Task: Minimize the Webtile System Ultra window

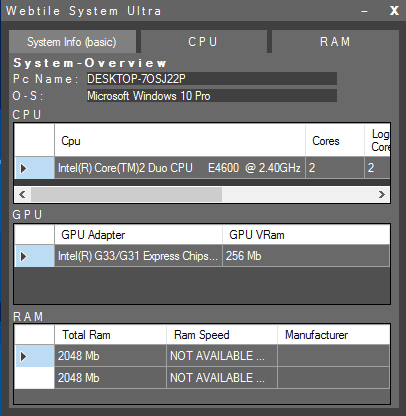Action: point(365,11)
